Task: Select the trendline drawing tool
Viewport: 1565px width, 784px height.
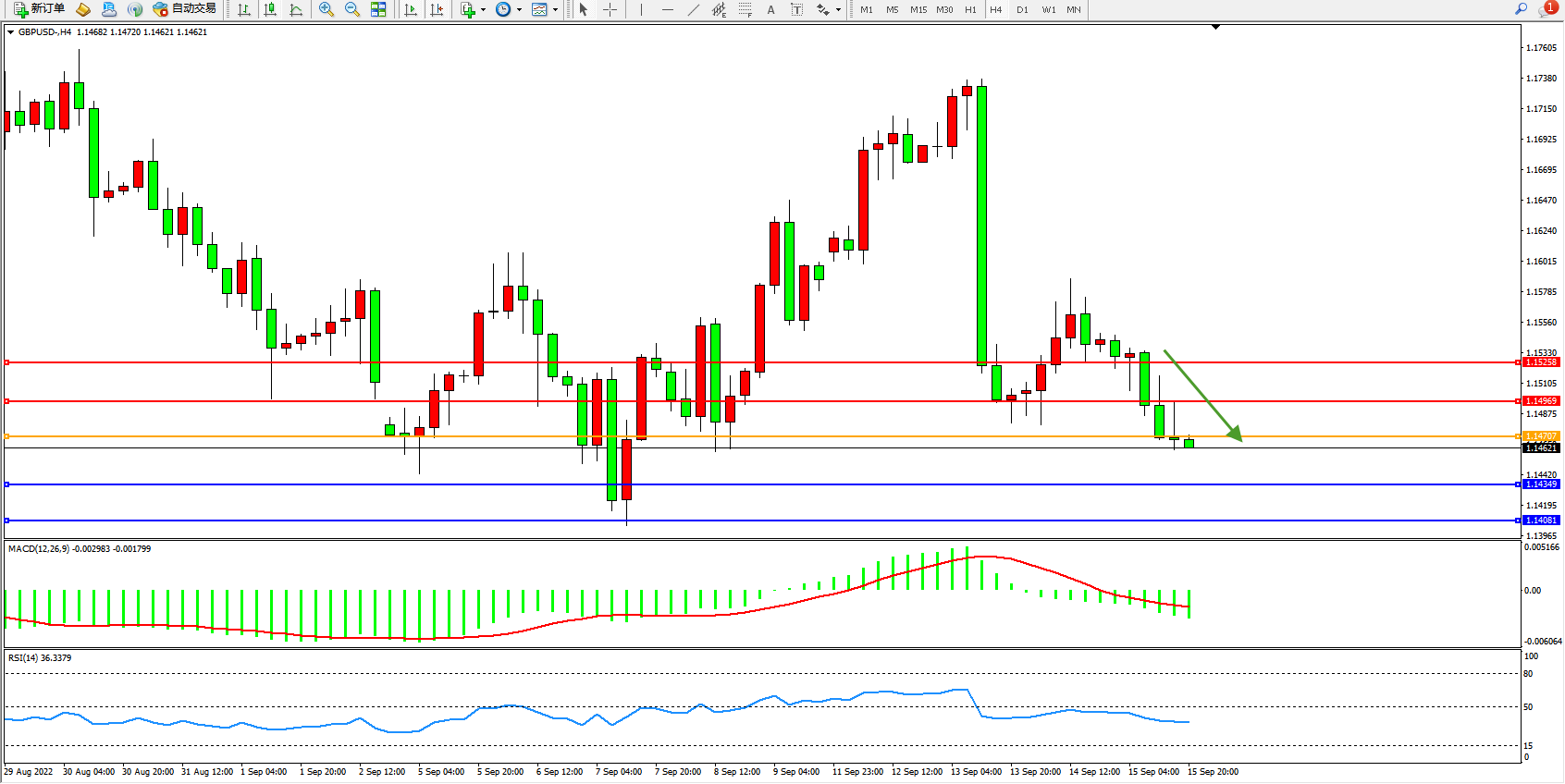Action: pyautogui.click(x=693, y=9)
